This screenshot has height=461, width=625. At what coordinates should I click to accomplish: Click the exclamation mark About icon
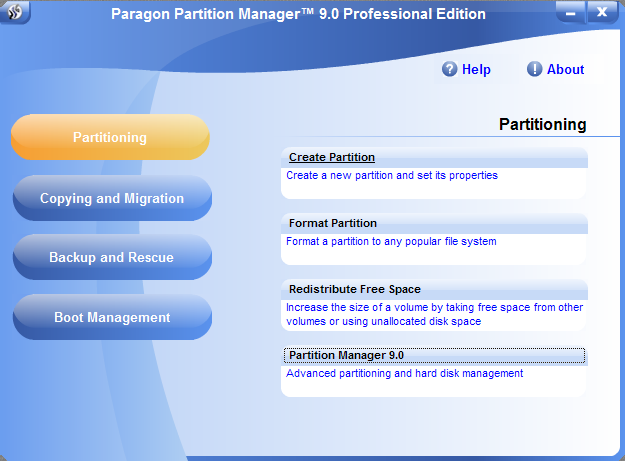[535, 69]
